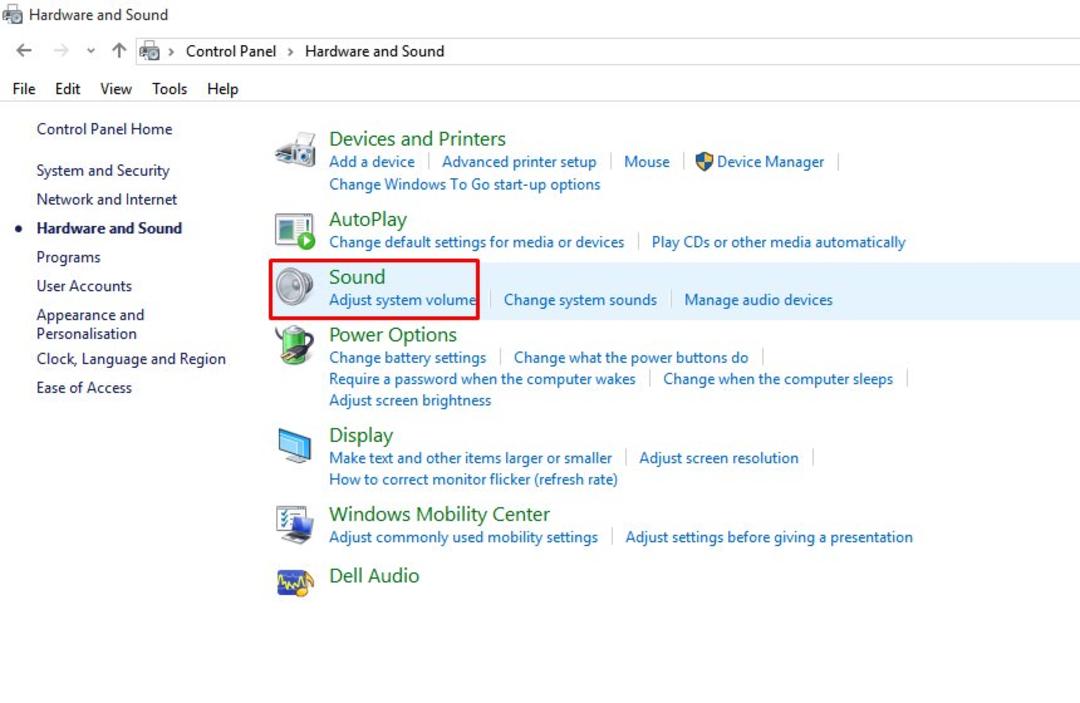This screenshot has width=1080, height=703.
Task: Open the Devices and Printers icon
Action: pos(295,149)
